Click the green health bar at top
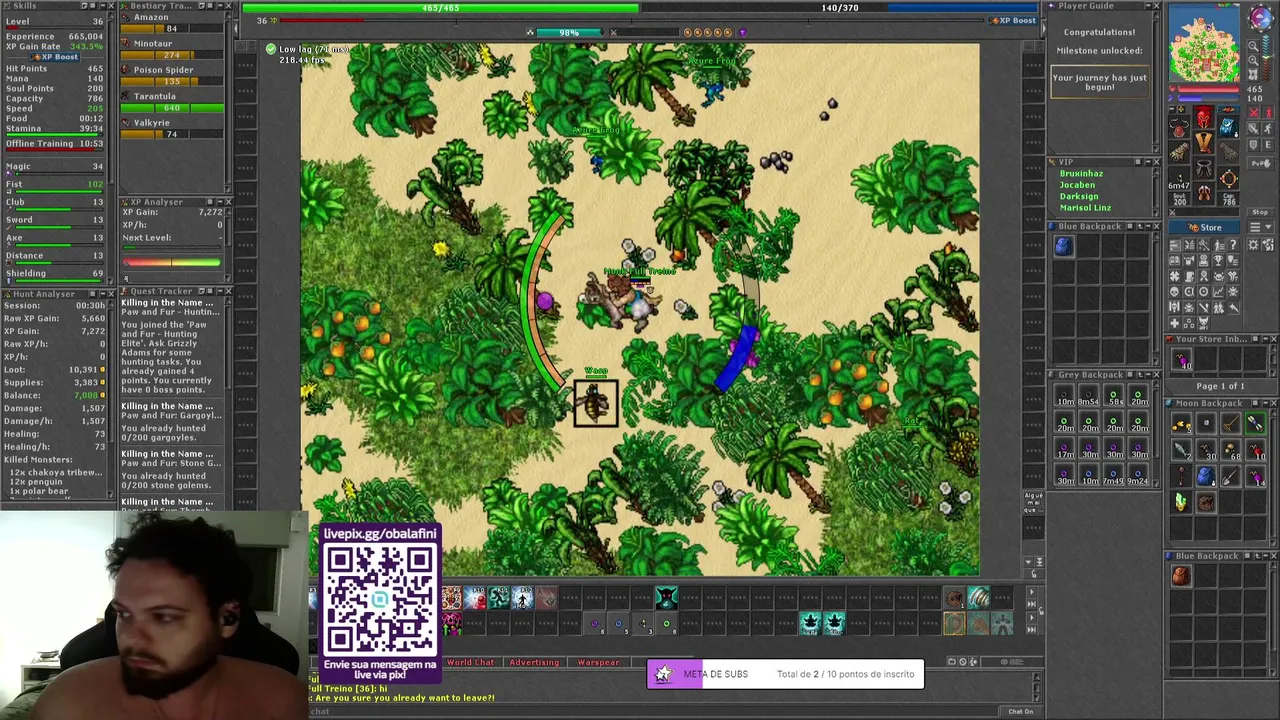This screenshot has height=720, width=1280. pyautogui.click(x=441, y=8)
